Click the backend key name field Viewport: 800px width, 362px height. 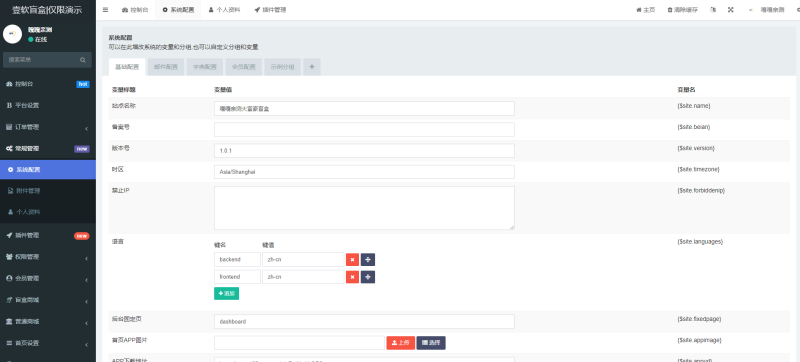pos(237,260)
